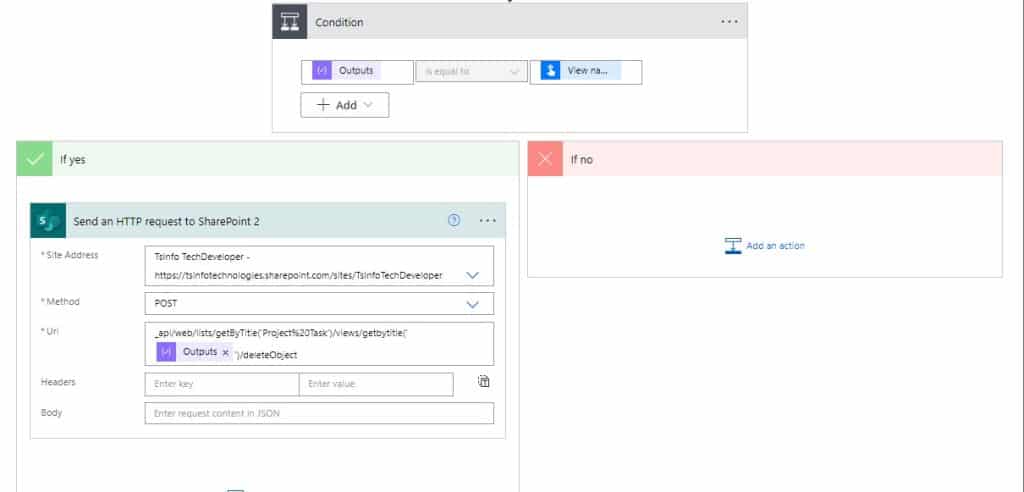Open the 'is equal to' operator dropdown
The width and height of the screenshot is (1024, 492).
point(472,71)
